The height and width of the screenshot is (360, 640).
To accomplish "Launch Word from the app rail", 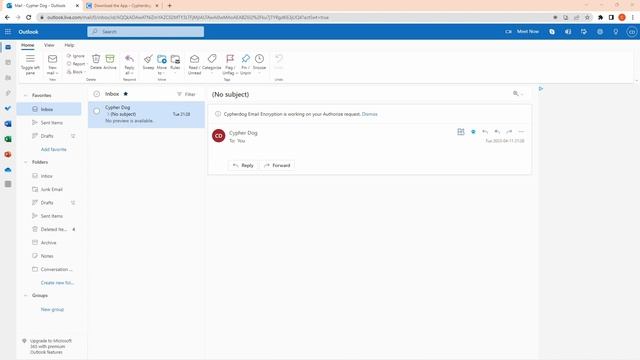I will pos(8,124).
